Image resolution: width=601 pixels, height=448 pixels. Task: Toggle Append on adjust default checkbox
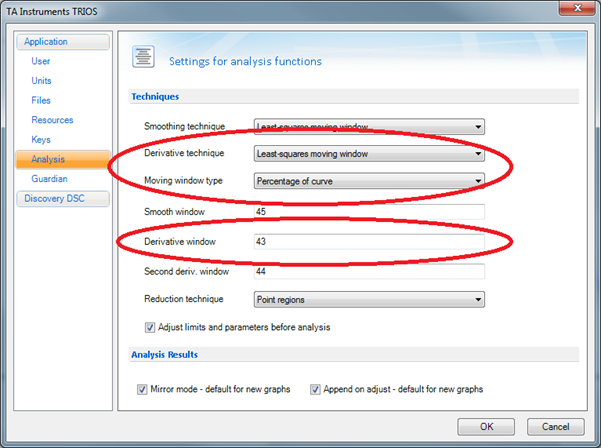click(315, 390)
